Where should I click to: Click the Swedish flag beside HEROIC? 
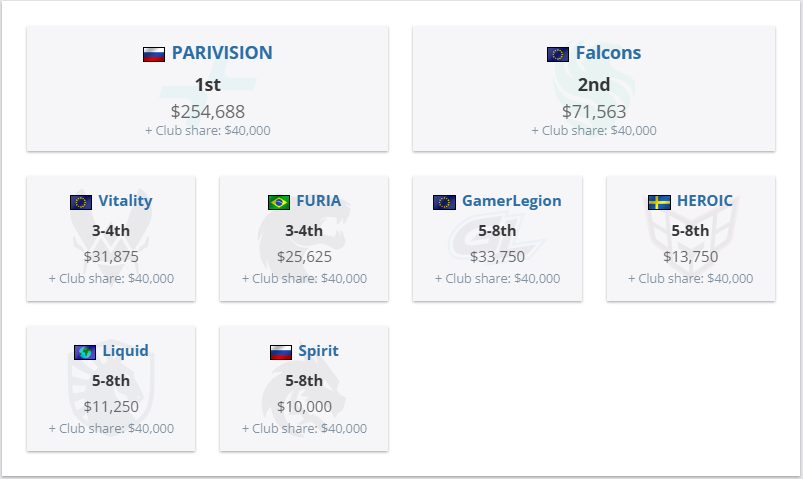point(659,202)
